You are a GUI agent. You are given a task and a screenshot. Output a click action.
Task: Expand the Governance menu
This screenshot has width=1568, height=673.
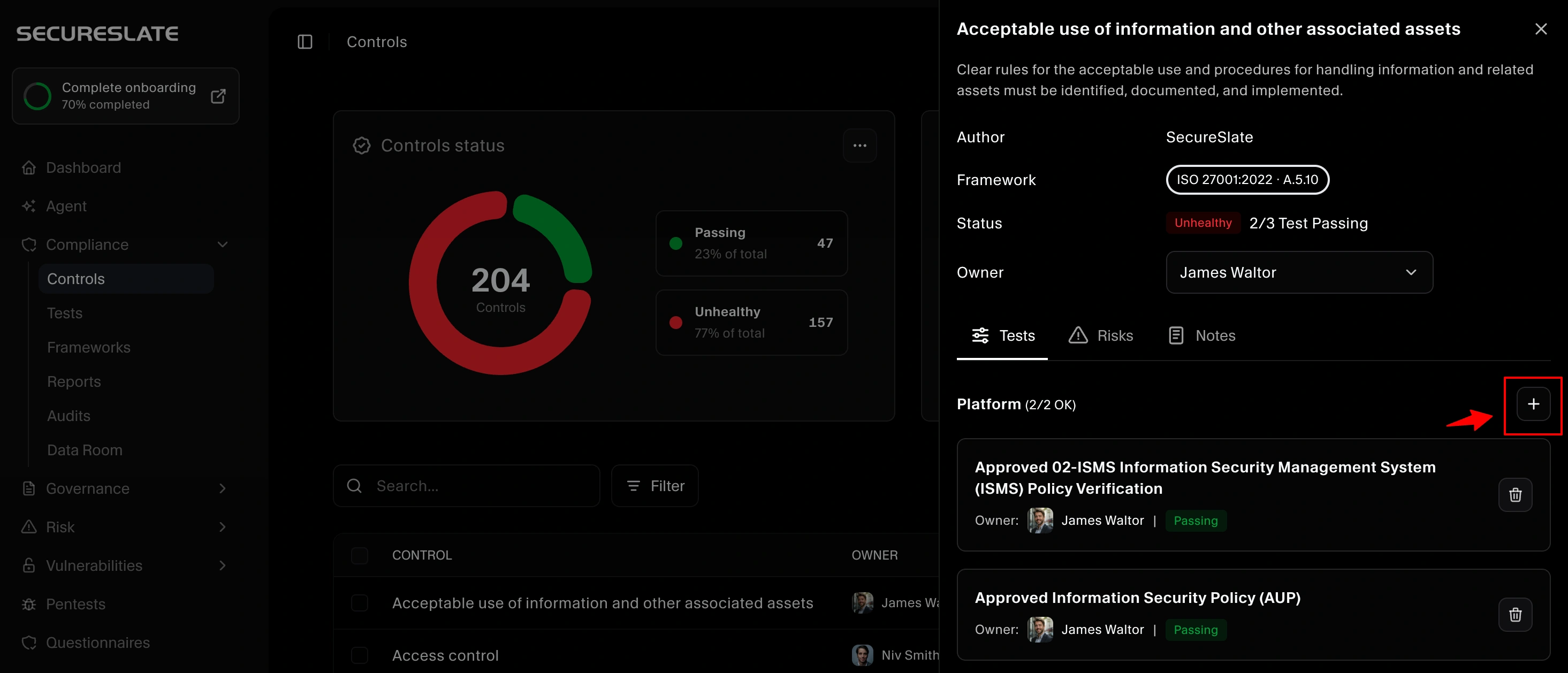[x=222, y=488]
